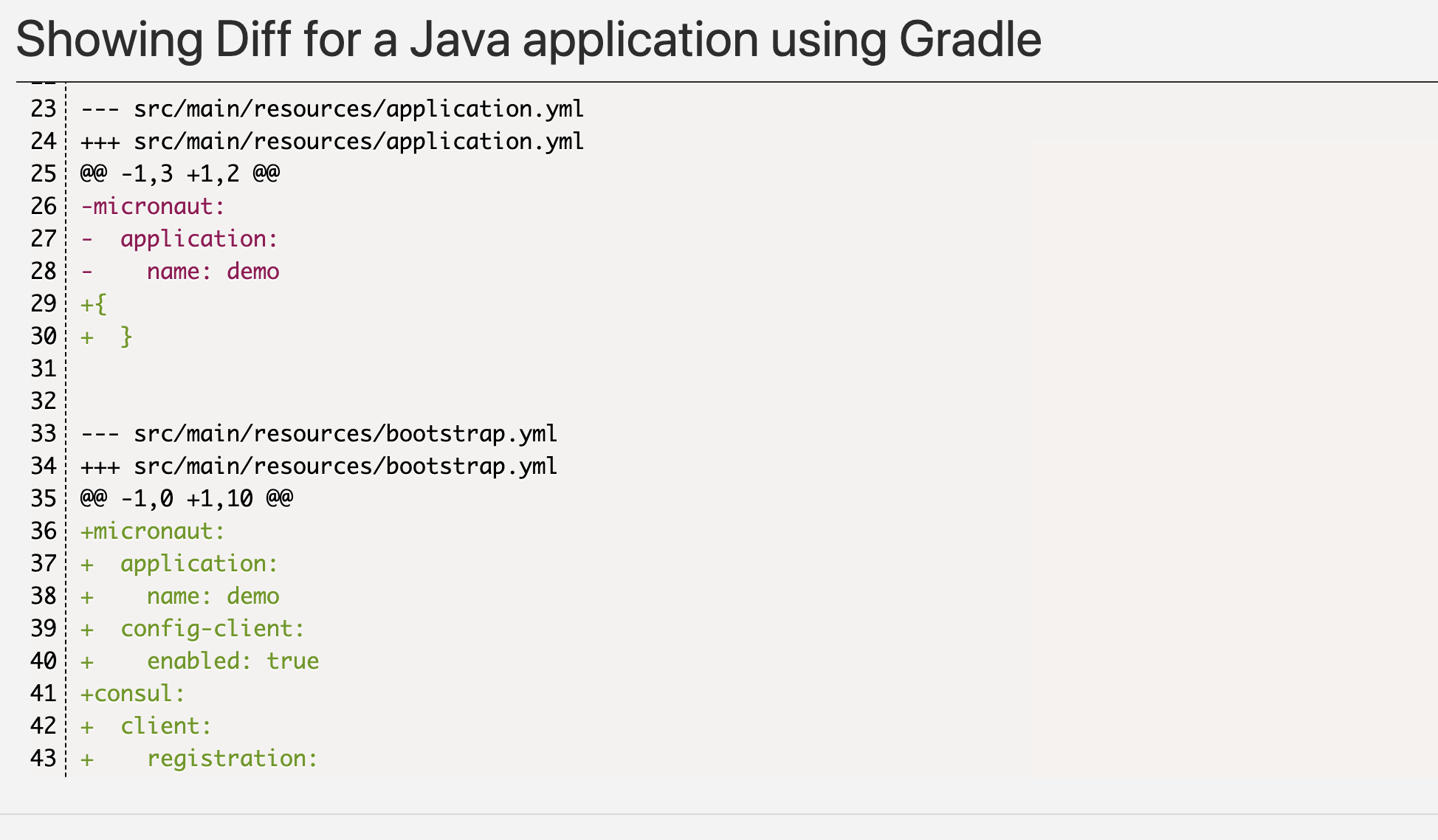This screenshot has width=1438, height=840.
Task: Click the '+++ src/main/resources/application.yml' line
Action: pyautogui.click(x=332, y=142)
